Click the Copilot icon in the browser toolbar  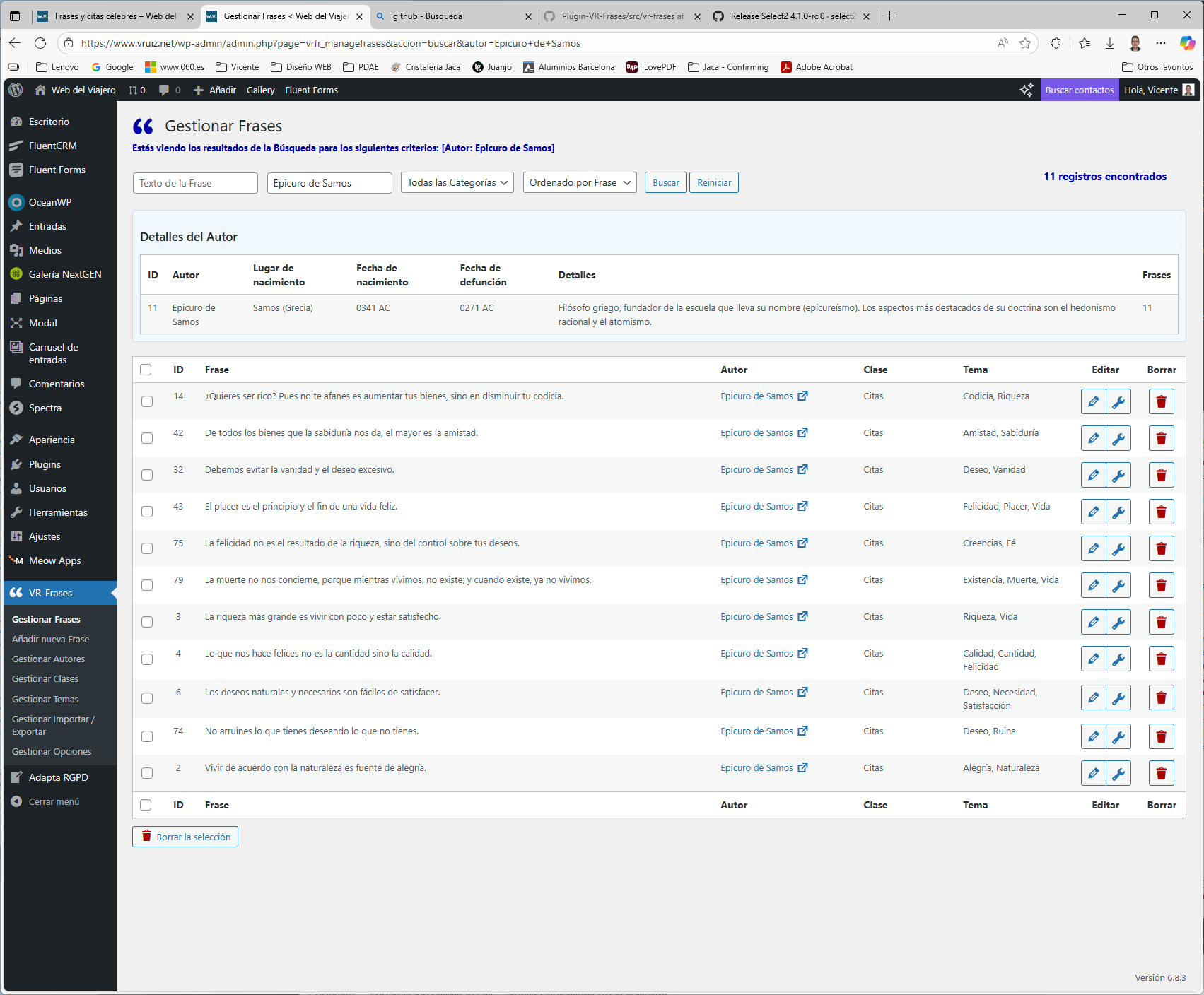[1186, 43]
